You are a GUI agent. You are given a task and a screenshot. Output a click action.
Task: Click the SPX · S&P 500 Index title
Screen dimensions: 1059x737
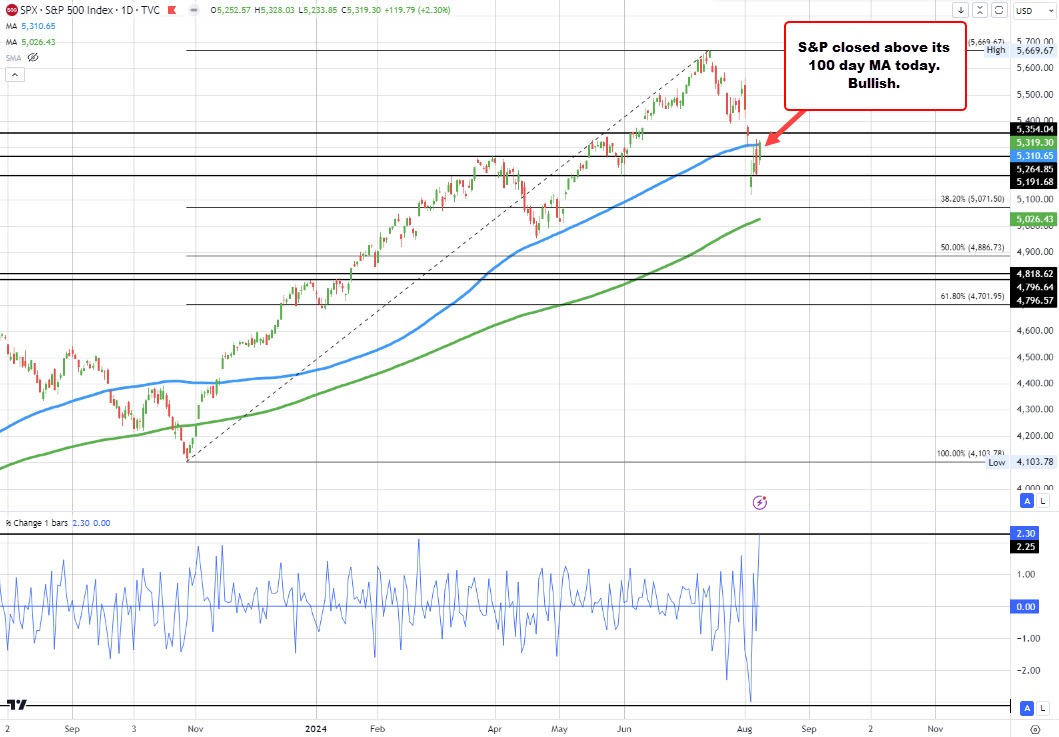point(66,10)
